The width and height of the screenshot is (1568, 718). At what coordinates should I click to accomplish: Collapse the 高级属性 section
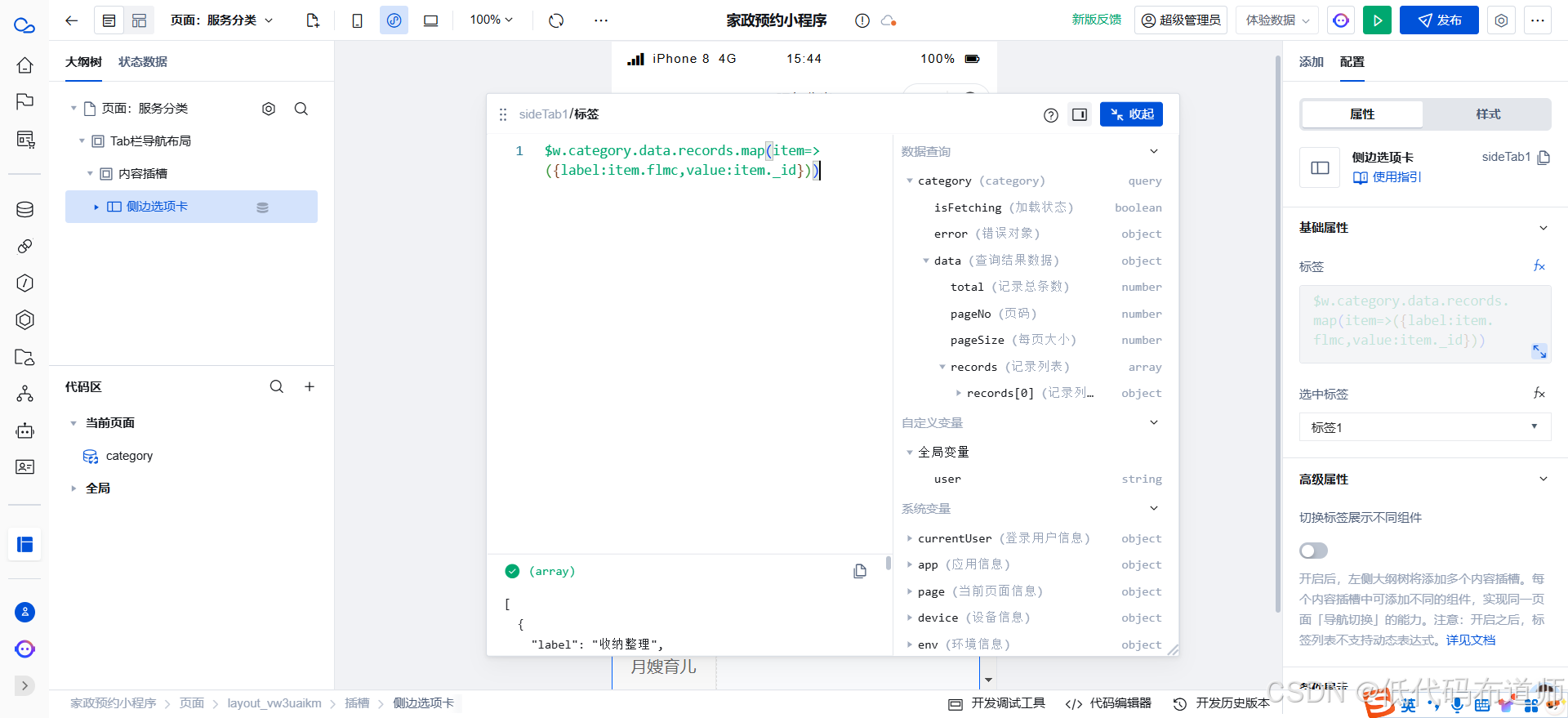tap(1543, 479)
